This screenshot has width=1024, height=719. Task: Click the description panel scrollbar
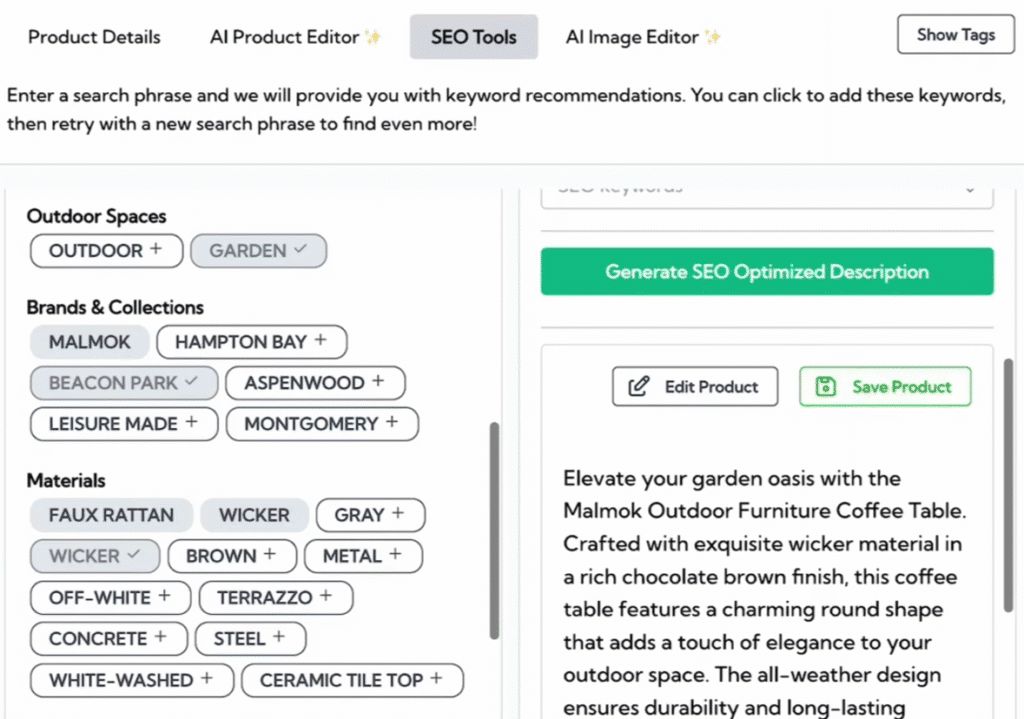pos(1008,485)
